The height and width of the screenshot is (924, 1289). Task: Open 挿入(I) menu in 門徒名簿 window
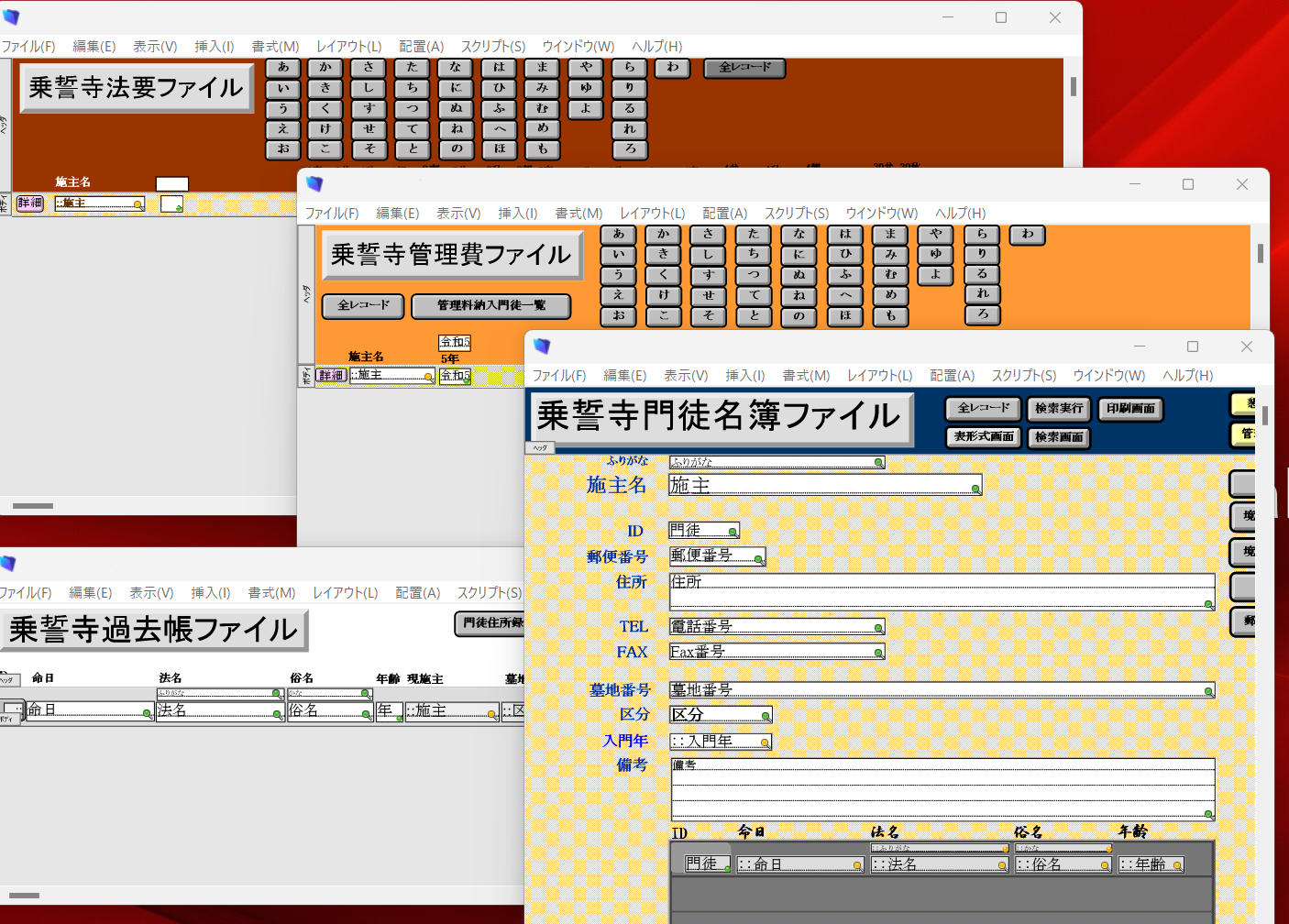pyautogui.click(x=744, y=375)
